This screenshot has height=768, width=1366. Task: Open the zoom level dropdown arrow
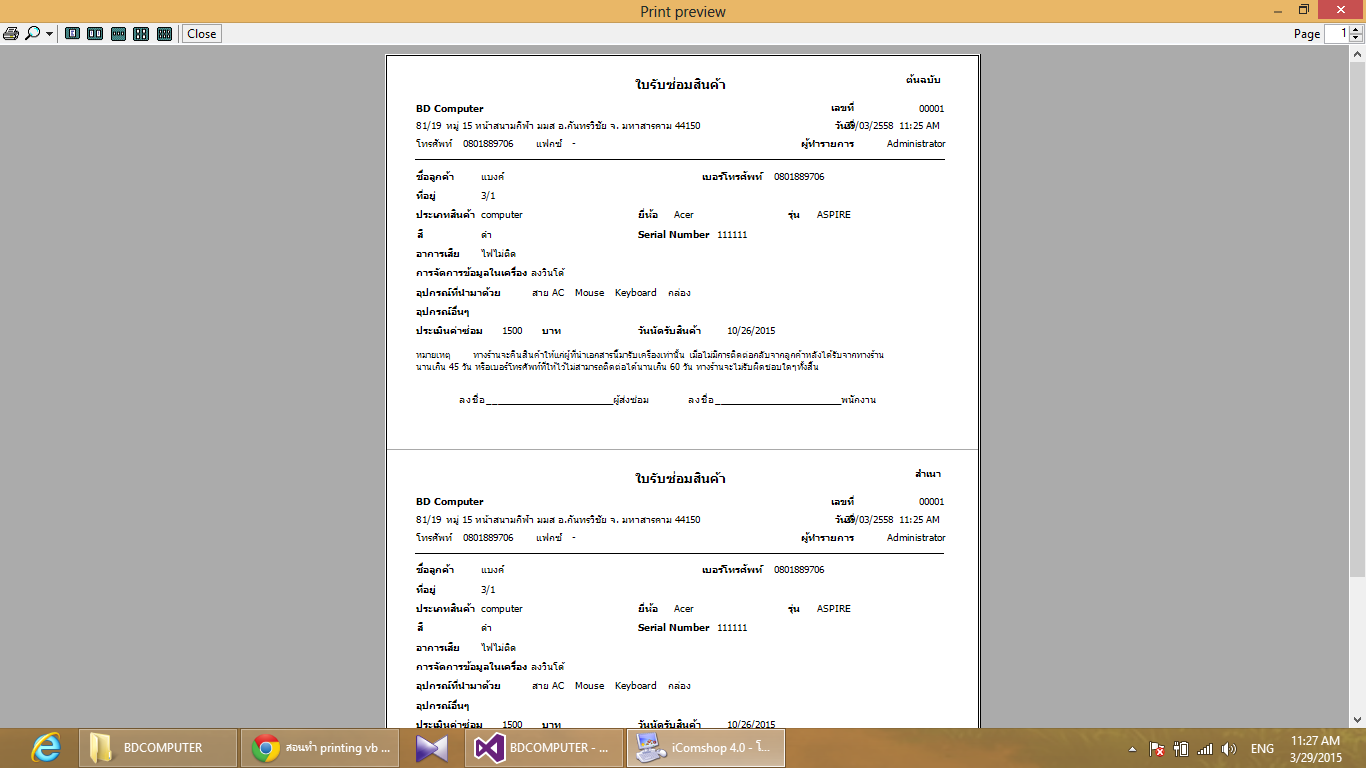pos(49,34)
